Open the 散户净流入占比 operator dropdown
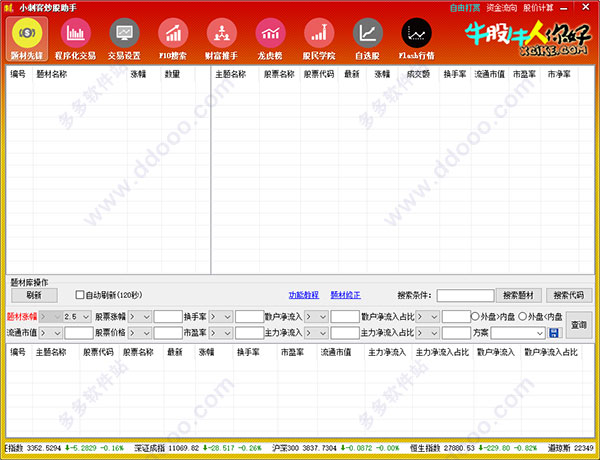The height and width of the screenshot is (460, 600). pyautogui.click(x=427, y=317)
